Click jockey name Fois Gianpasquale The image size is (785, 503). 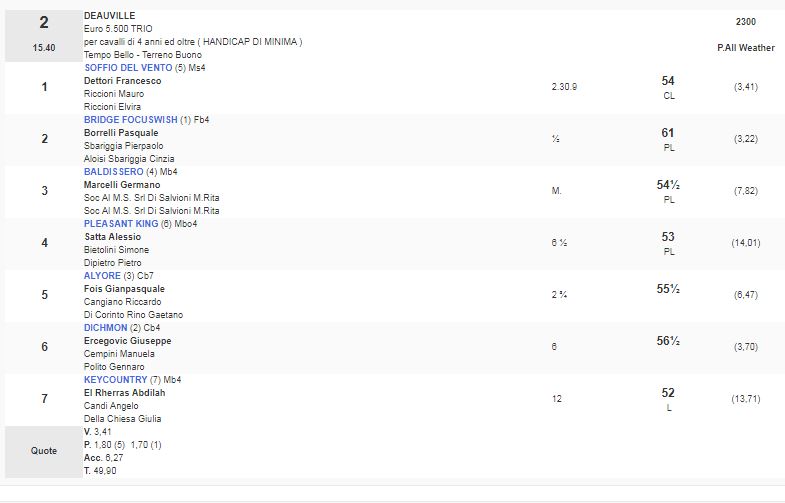[x=124, y=289]
